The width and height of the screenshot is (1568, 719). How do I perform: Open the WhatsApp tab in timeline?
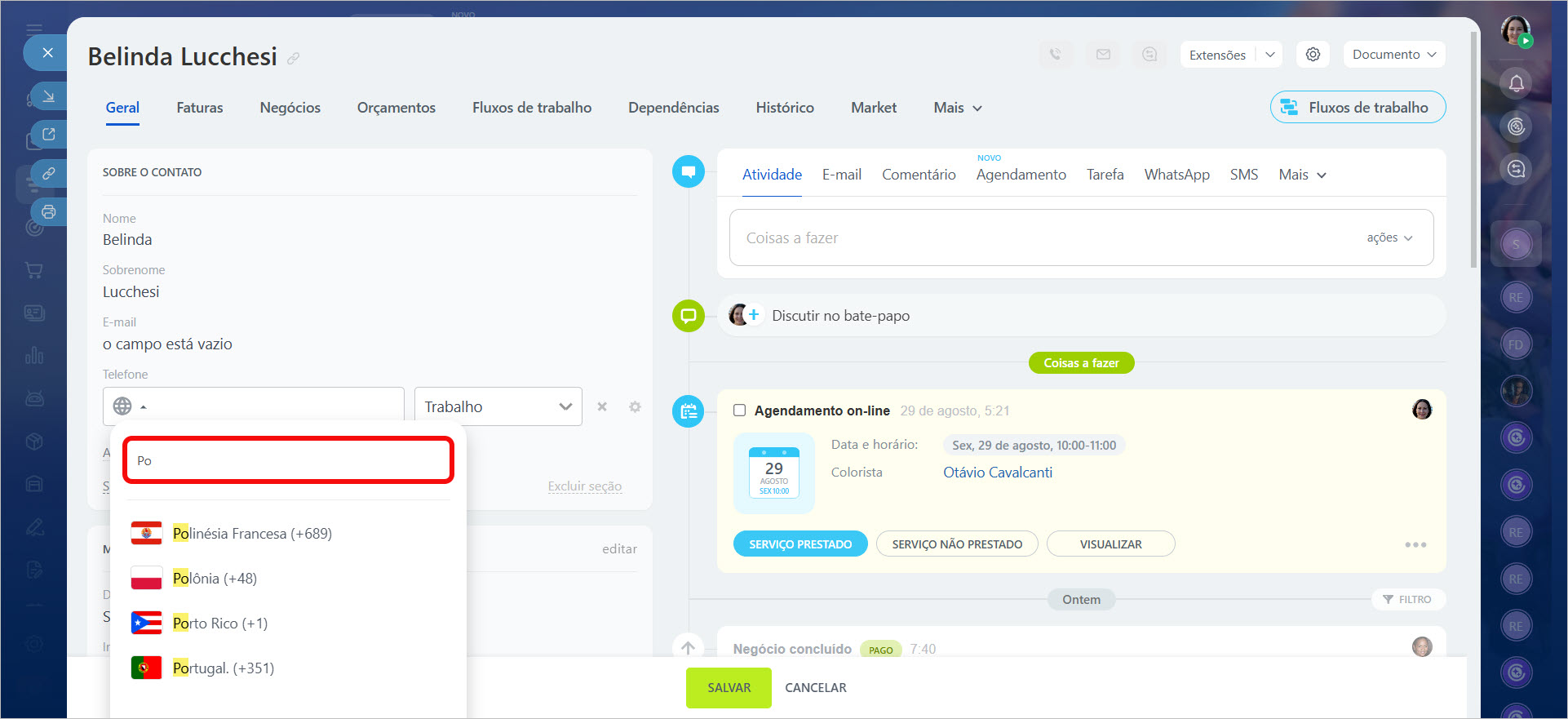(x=1176, y=175)
